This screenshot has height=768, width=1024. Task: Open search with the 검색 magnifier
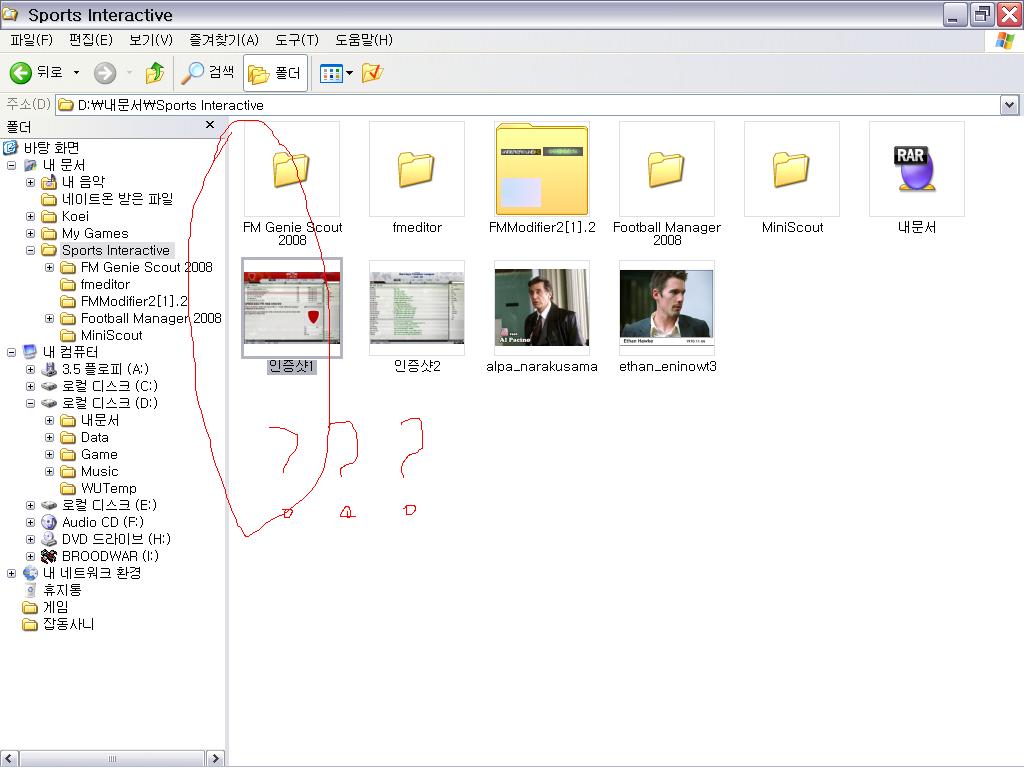(208, 72)
